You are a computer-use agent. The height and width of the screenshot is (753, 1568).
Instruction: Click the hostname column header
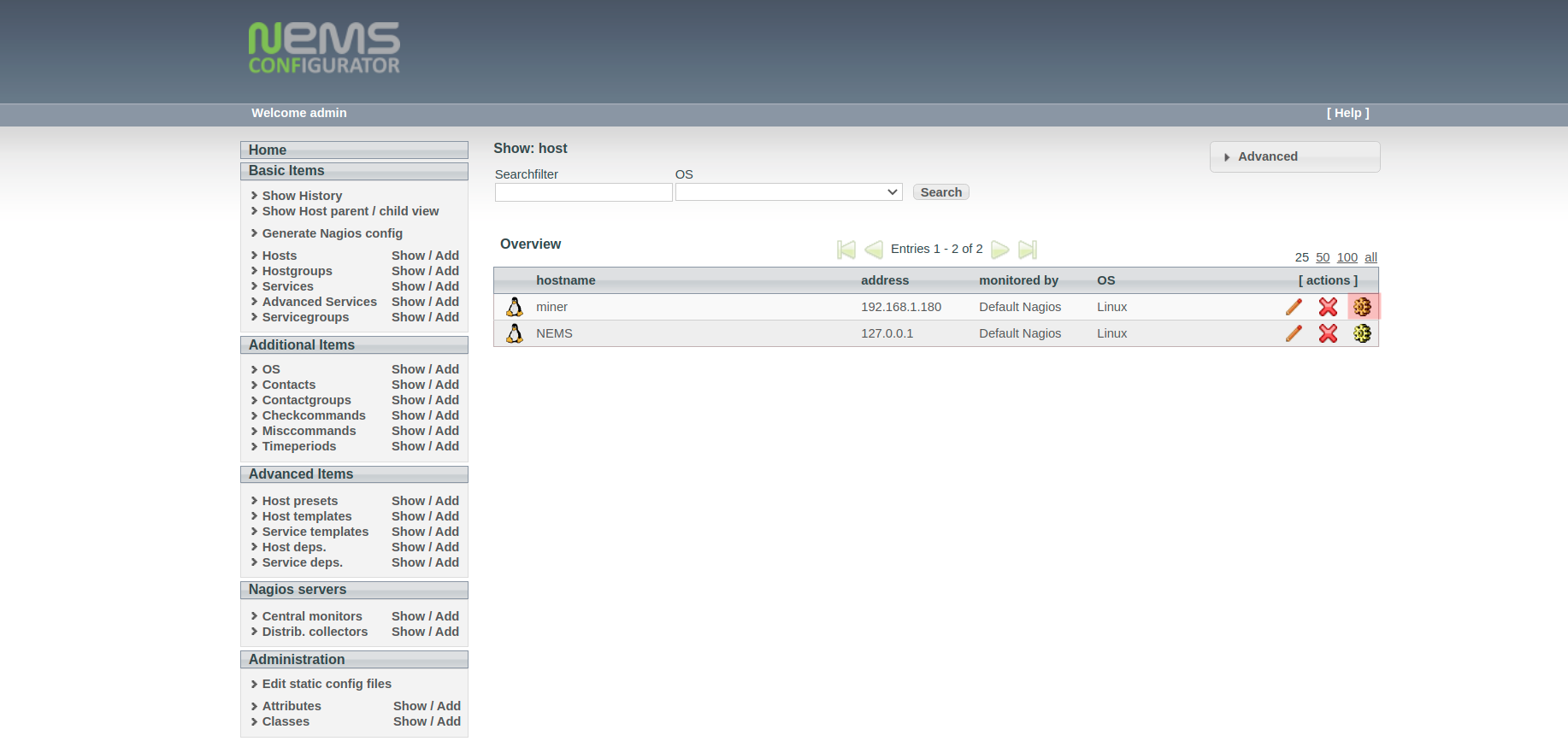click(566, 280)
